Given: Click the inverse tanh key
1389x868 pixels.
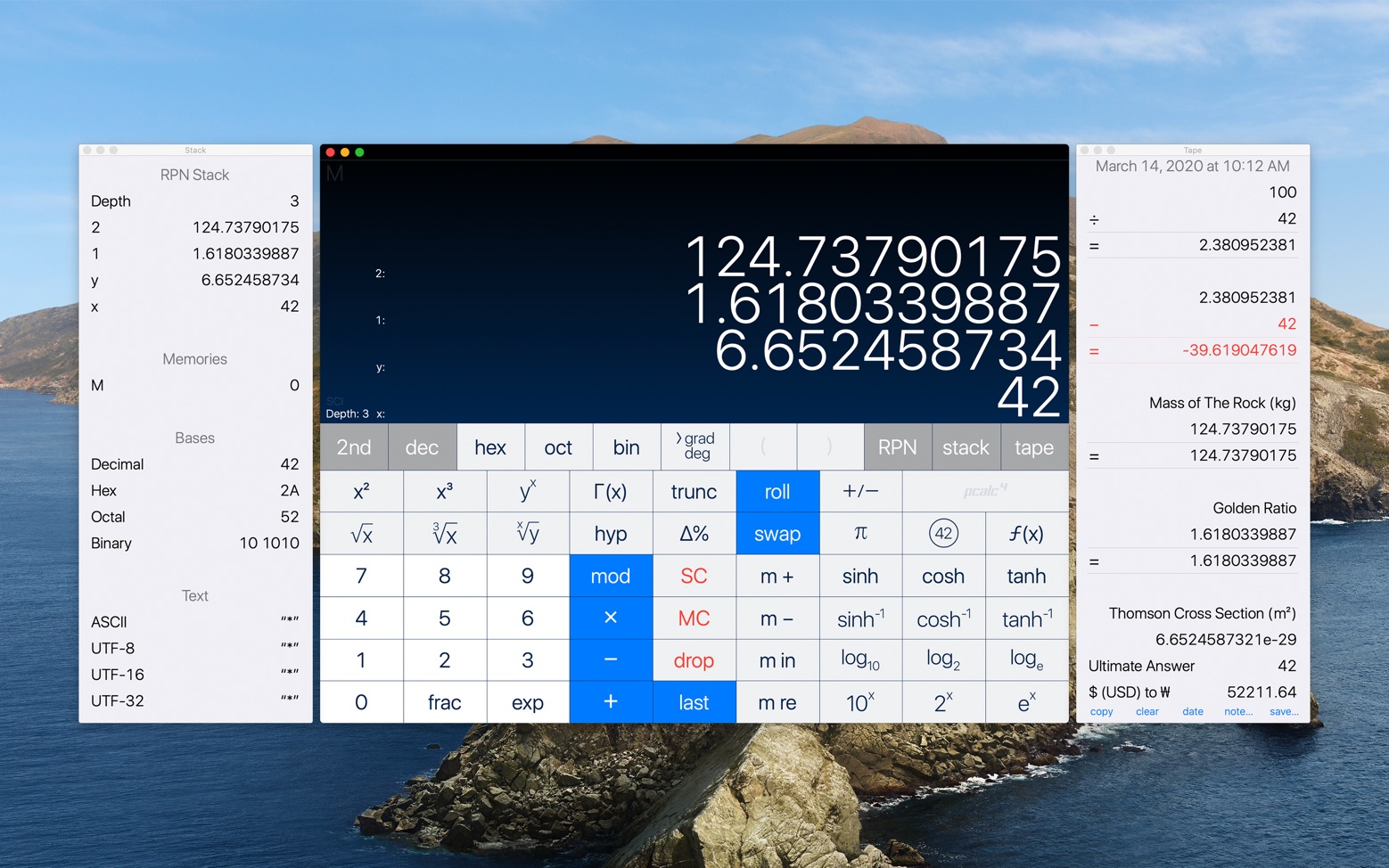Looking at the screenshot, I should 1026,618.
